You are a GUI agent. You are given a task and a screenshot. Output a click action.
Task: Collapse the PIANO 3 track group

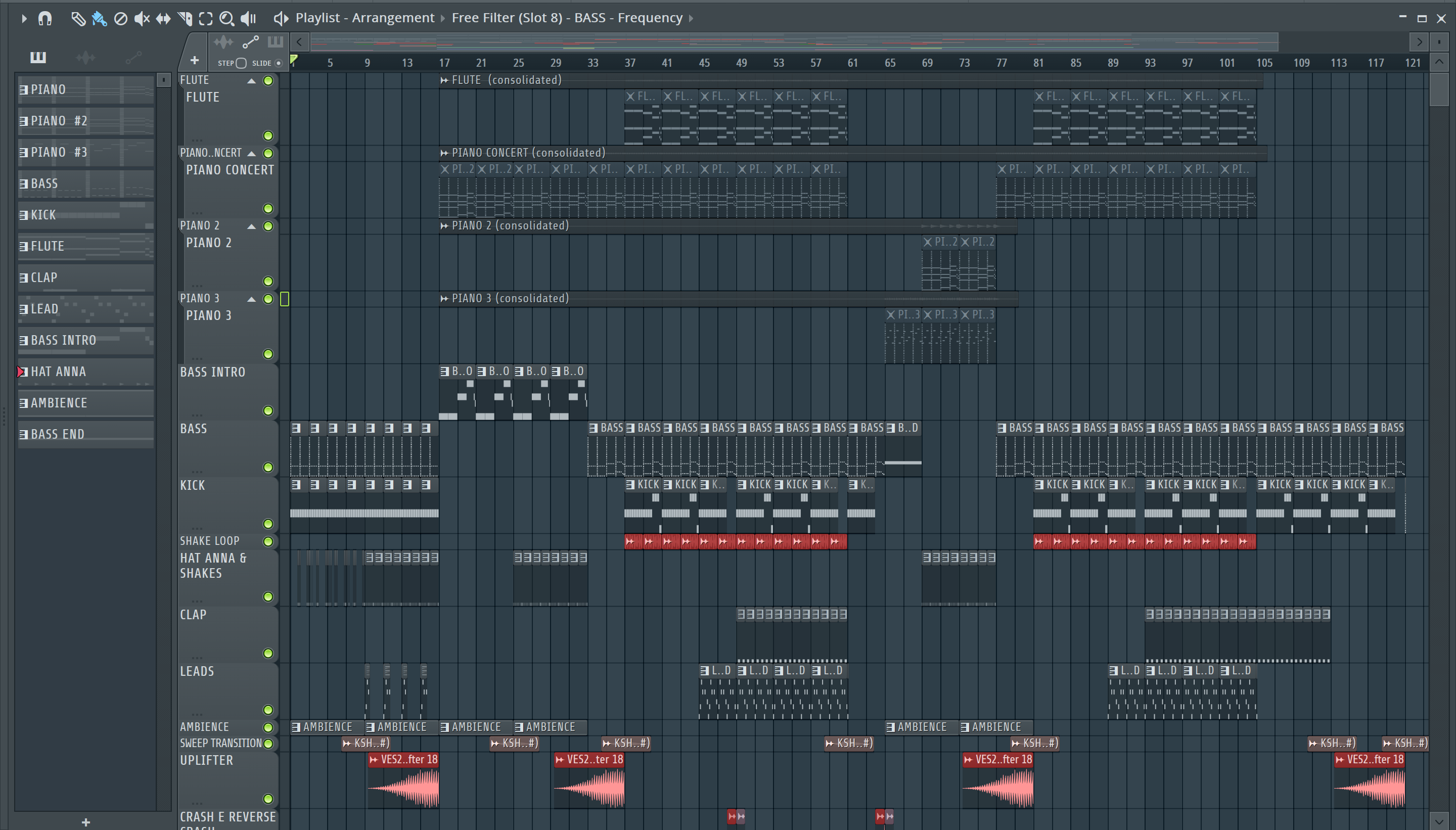click(251, 299)
